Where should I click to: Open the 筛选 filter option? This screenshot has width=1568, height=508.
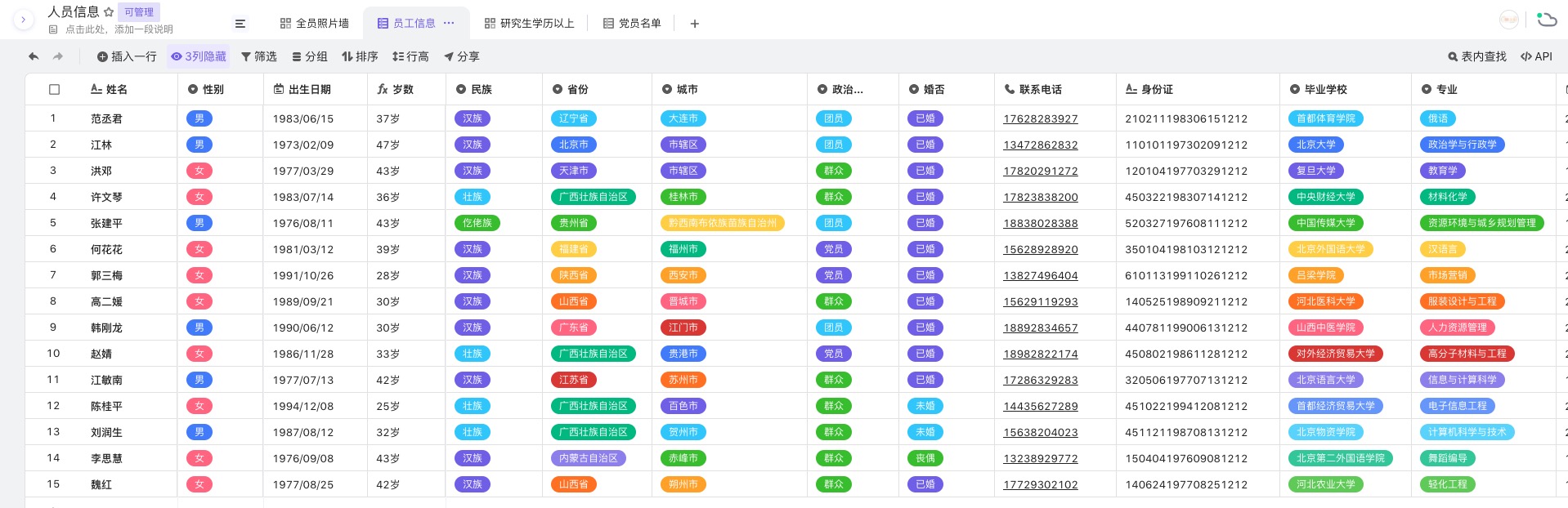(x=259, y=56)
